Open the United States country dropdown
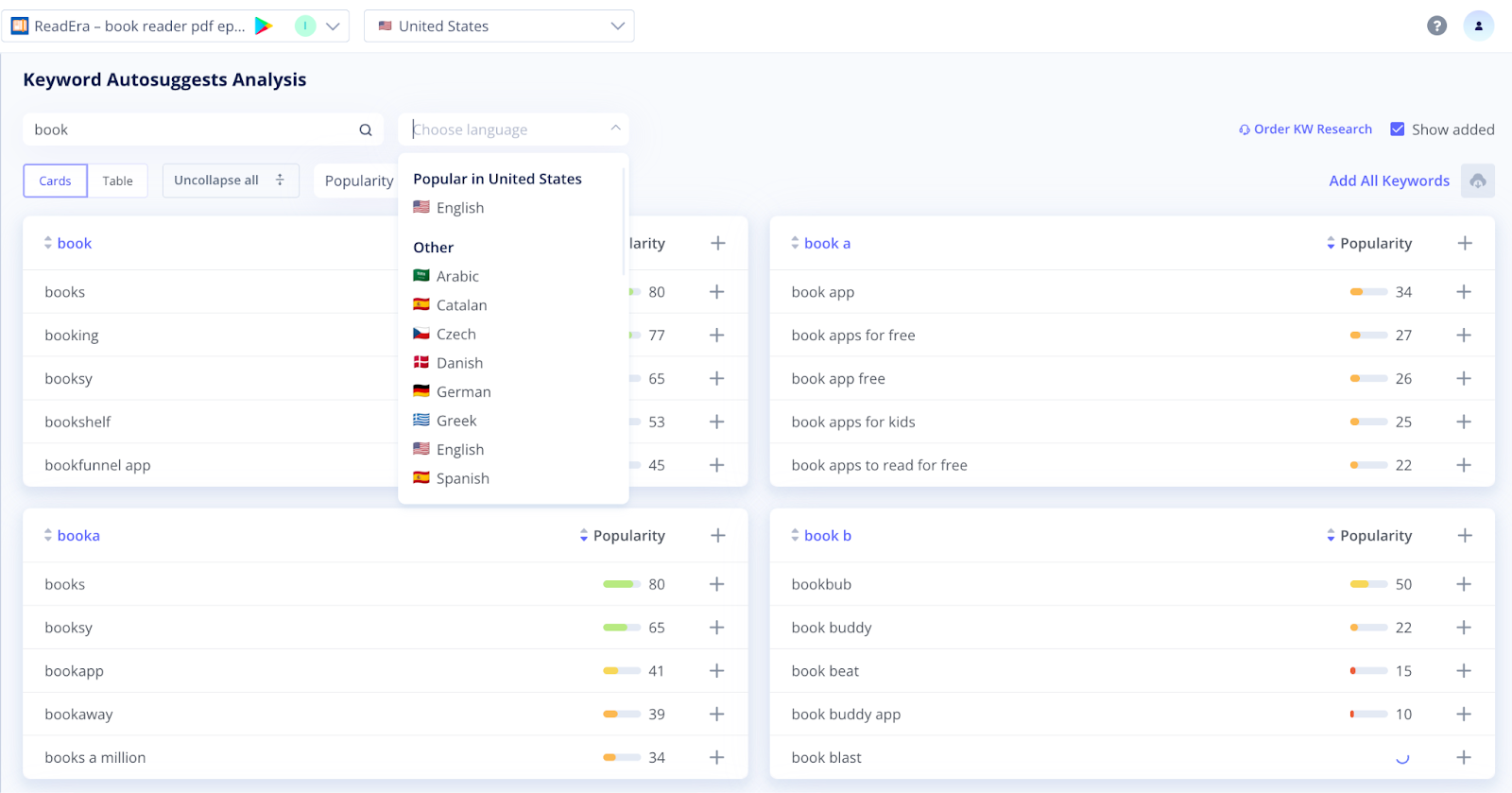Image resolution: width=1512 pixels, height=793 pixels. [x=499, y=26]
